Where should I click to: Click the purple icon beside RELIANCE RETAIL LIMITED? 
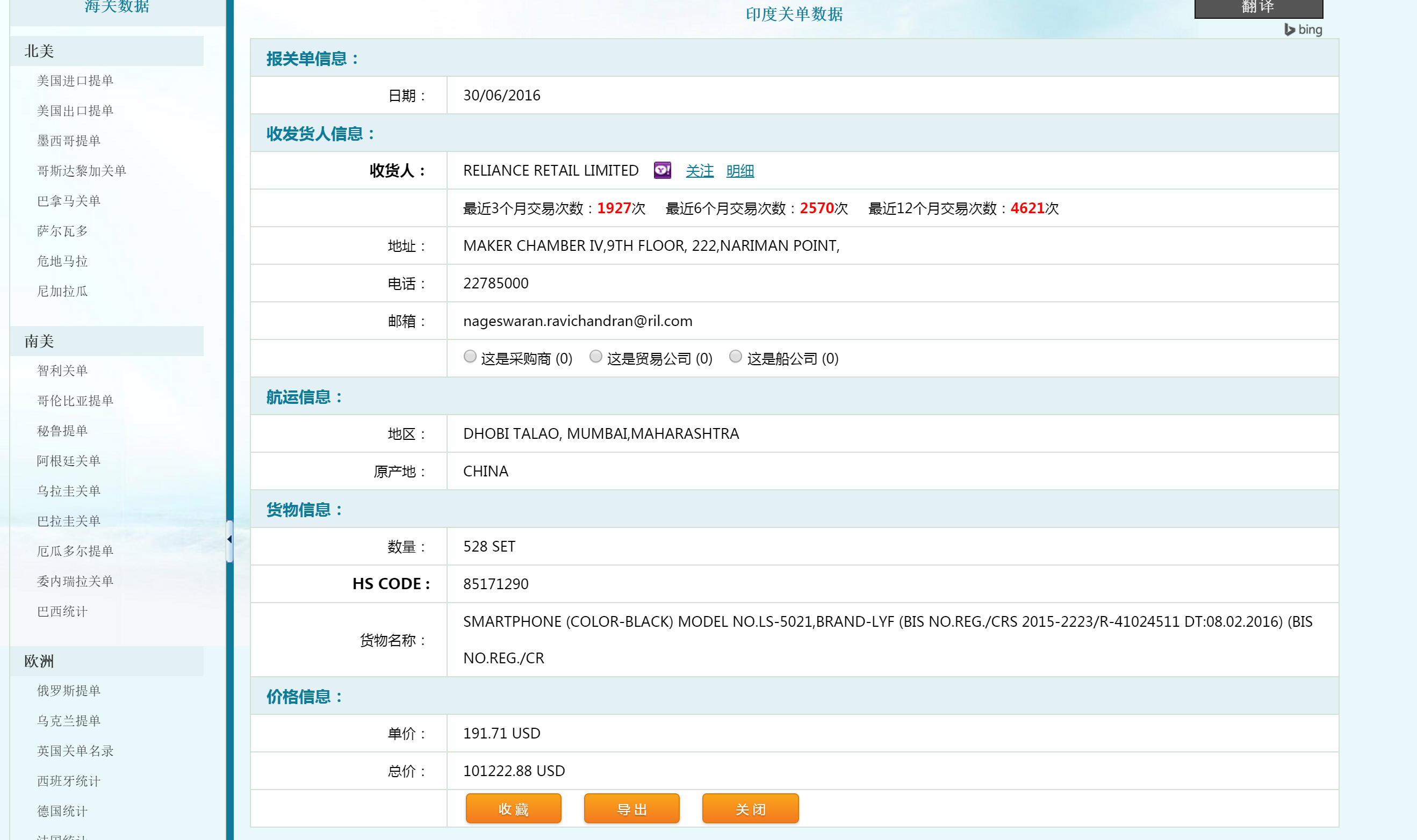point(662,170)
